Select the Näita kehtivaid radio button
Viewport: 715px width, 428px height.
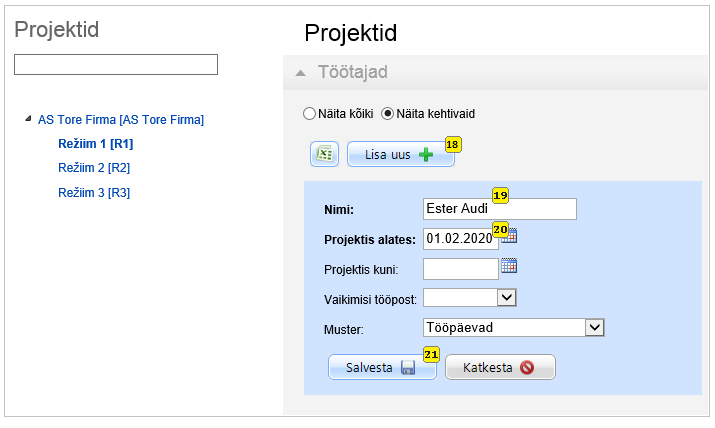click(388, 114)
